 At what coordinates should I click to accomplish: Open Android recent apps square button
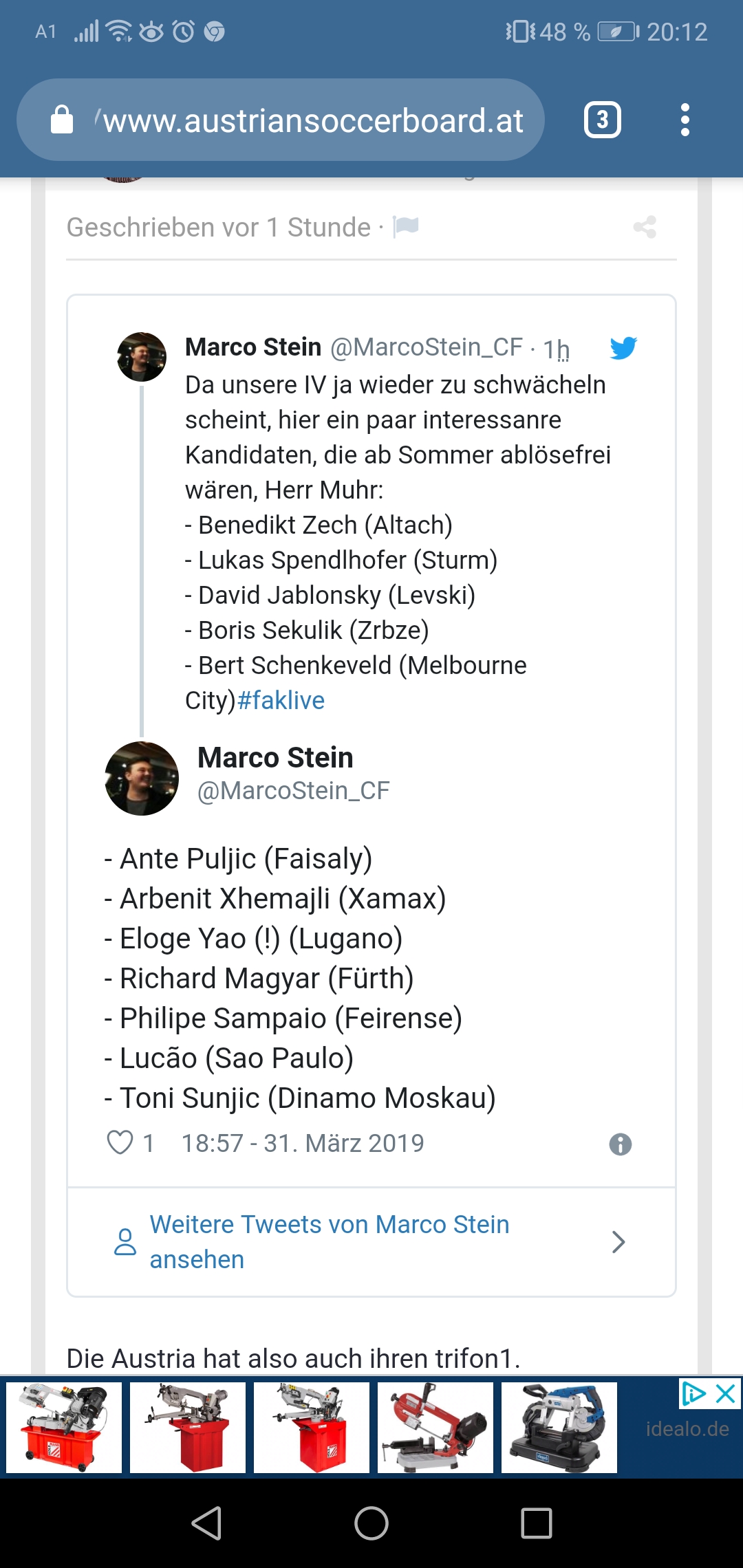click(x=537, y=1523)
